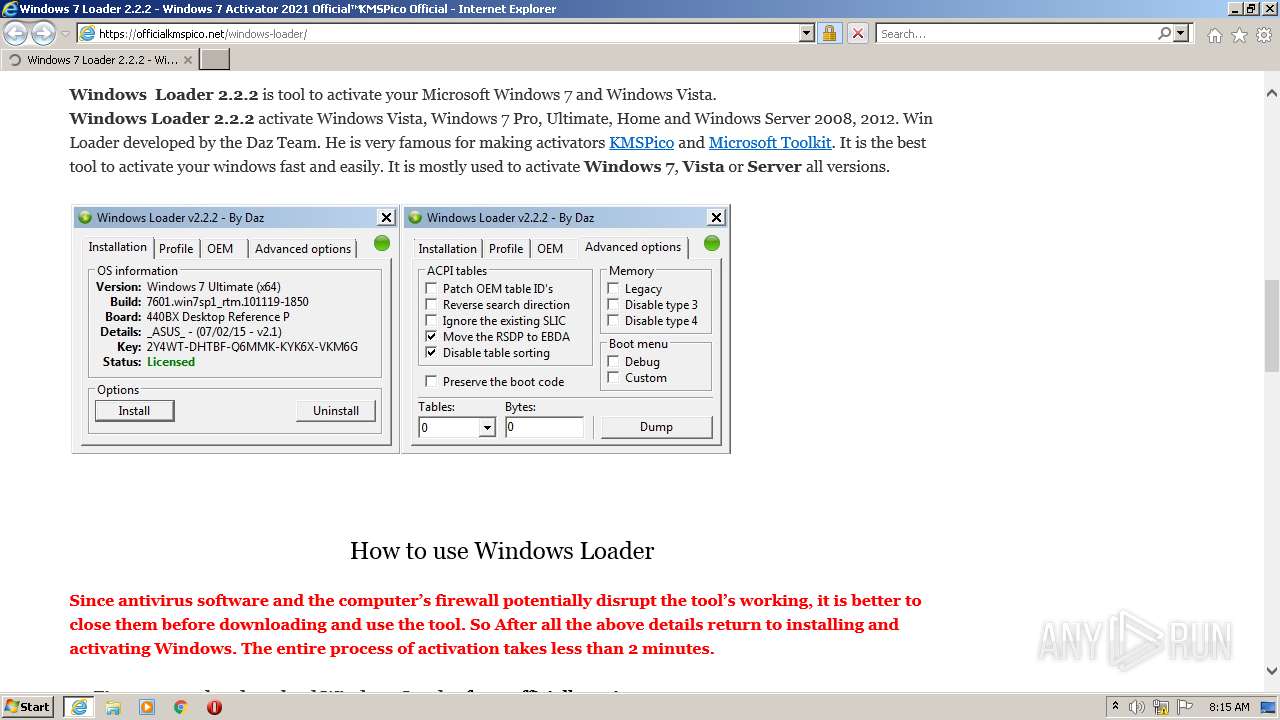Image resolution: width=1280 pixels, height=720 pixels.
Task: Click the Uninstall button in screenshot
Action: (336, 410)
